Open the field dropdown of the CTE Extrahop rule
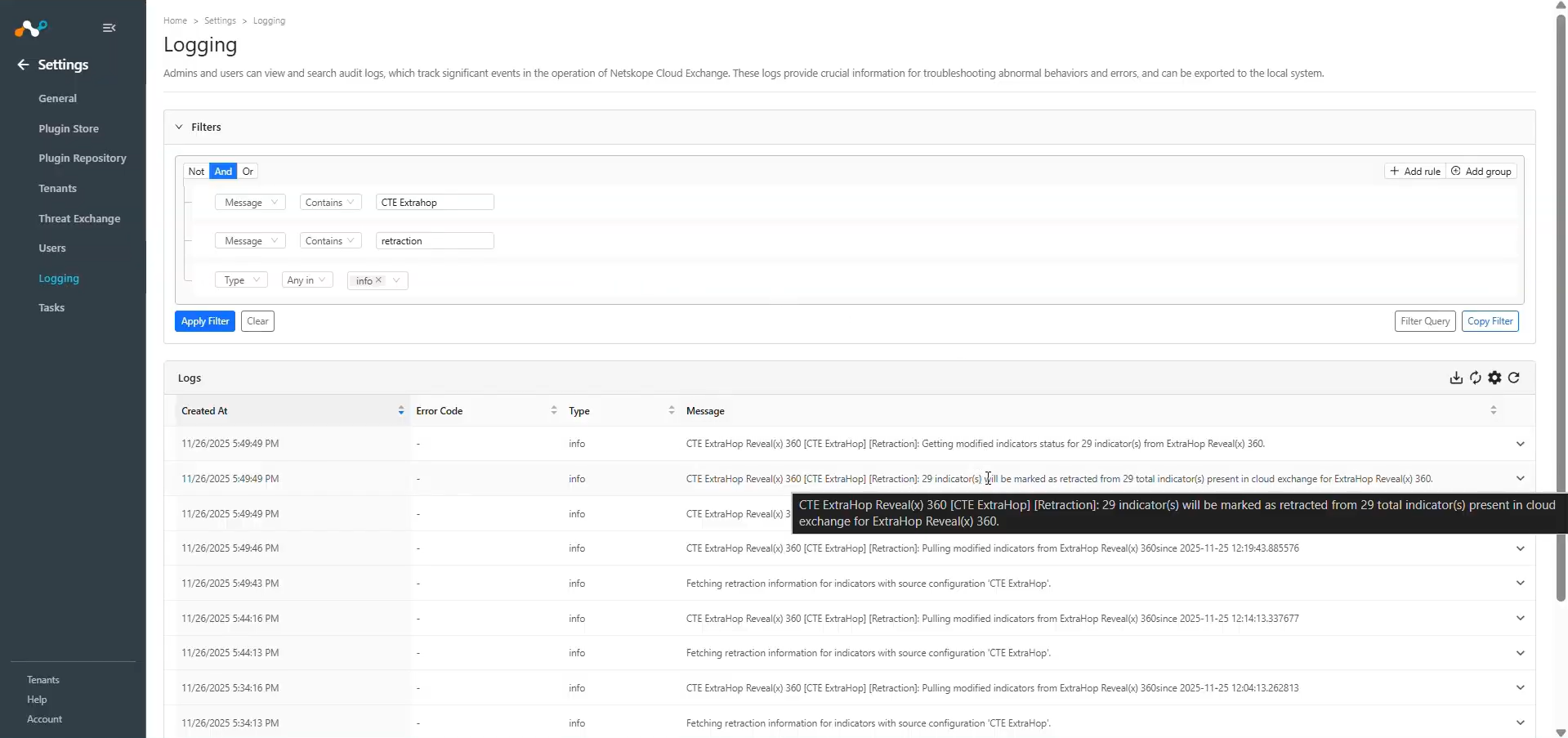The image size is (1568, 738). click(250, 203)
